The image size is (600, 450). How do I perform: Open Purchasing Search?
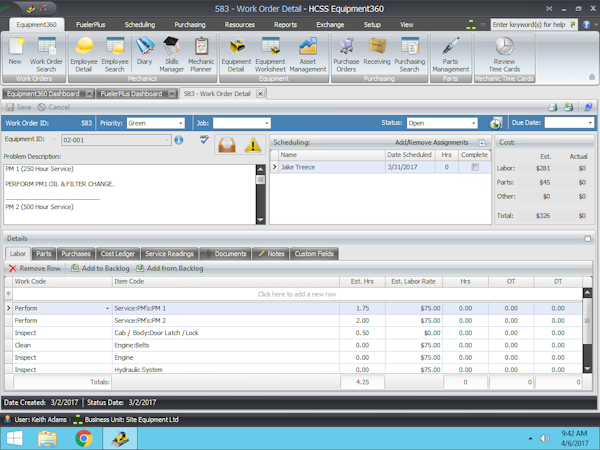coord(409,55)
